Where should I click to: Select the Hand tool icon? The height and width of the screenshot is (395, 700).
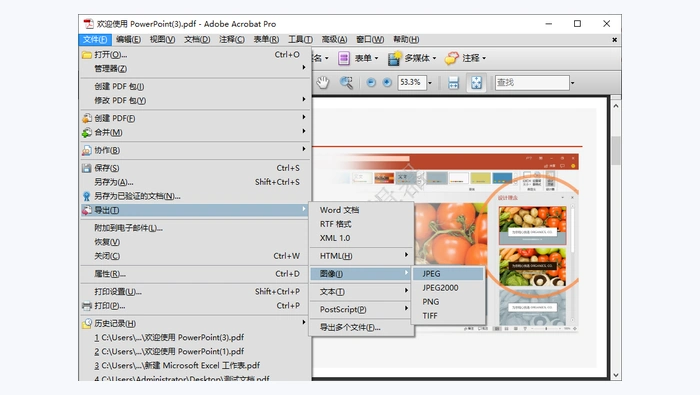coord(323,83)
